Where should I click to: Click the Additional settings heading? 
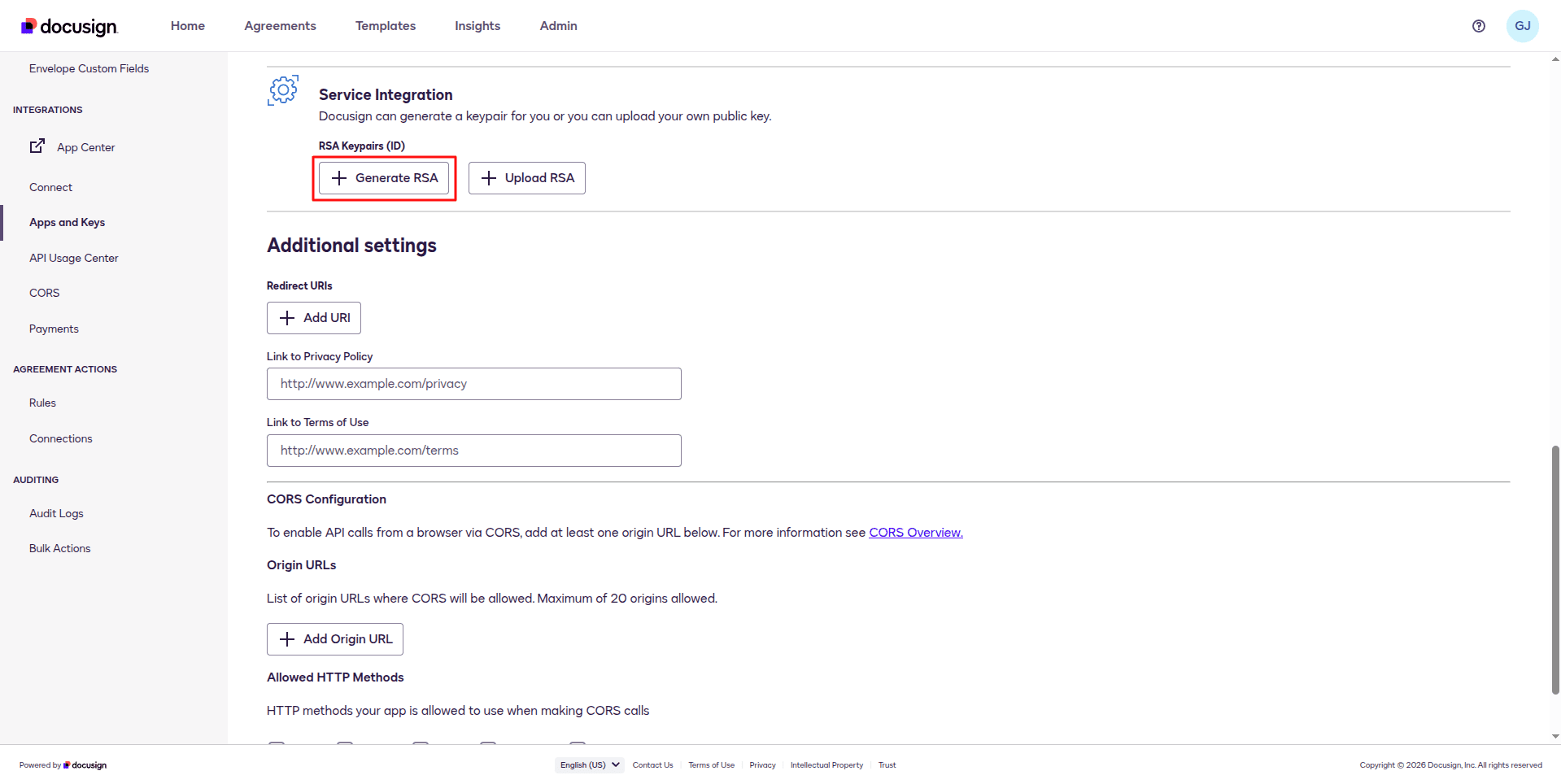point(351,246)
